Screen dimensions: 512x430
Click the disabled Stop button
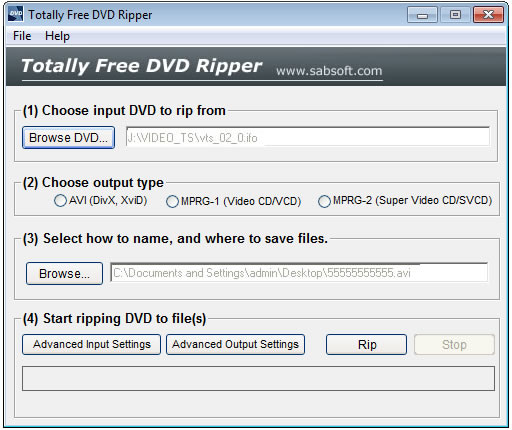point(454,344)
